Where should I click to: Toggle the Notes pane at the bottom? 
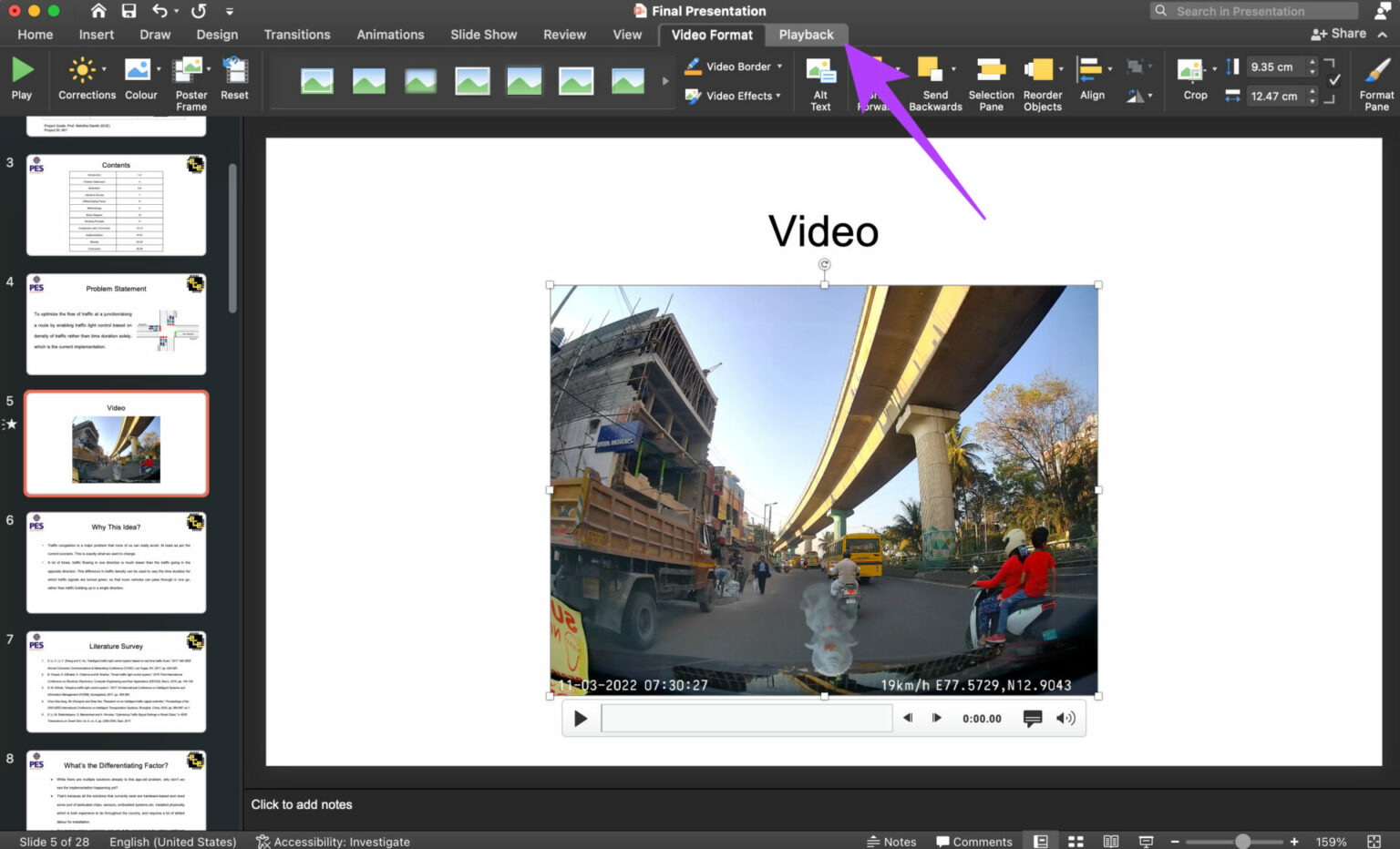pos(891,841)
